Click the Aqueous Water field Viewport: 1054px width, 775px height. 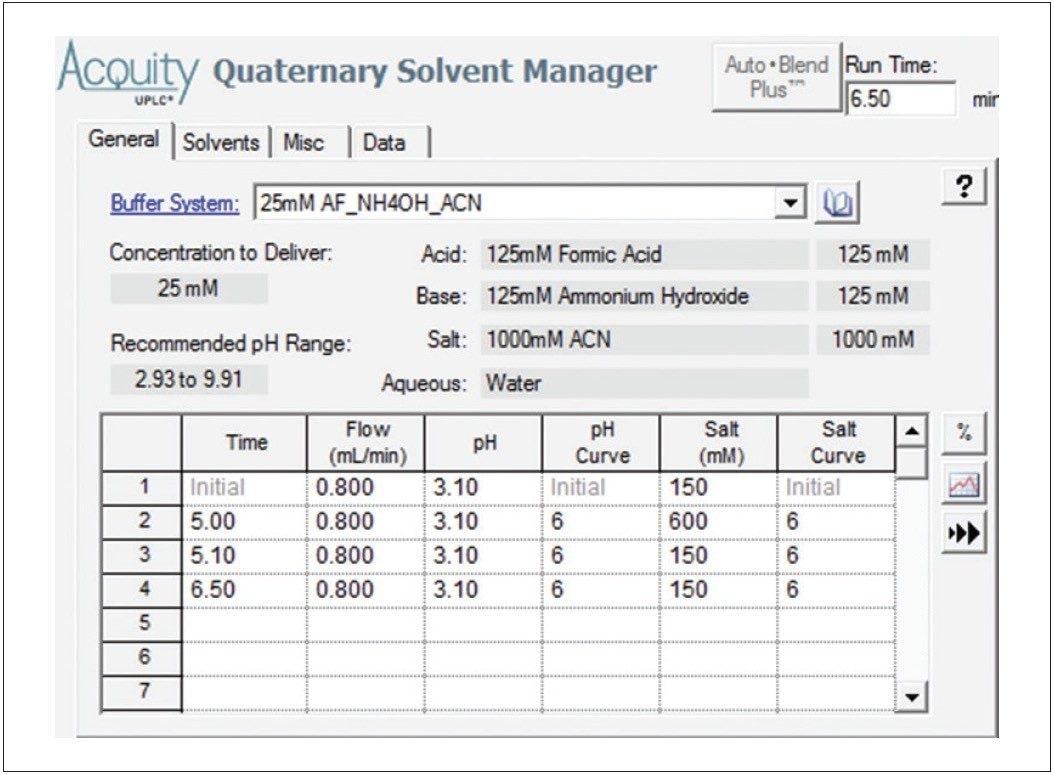click(644, 384)
